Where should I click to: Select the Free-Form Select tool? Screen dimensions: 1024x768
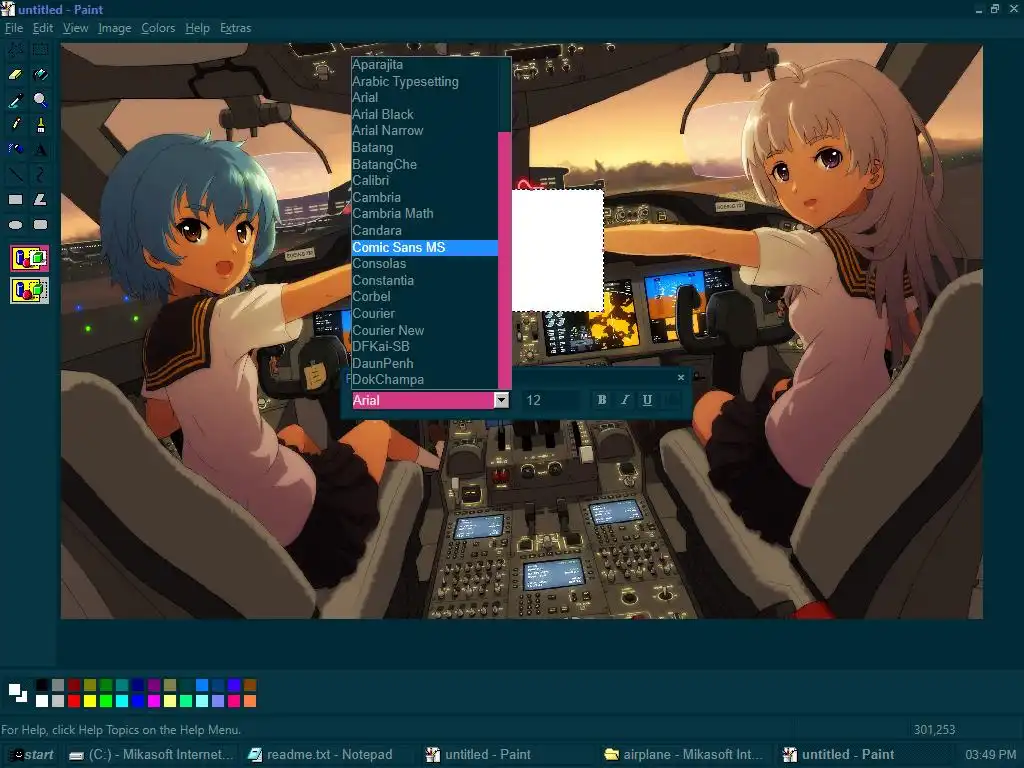coord(16,50)
